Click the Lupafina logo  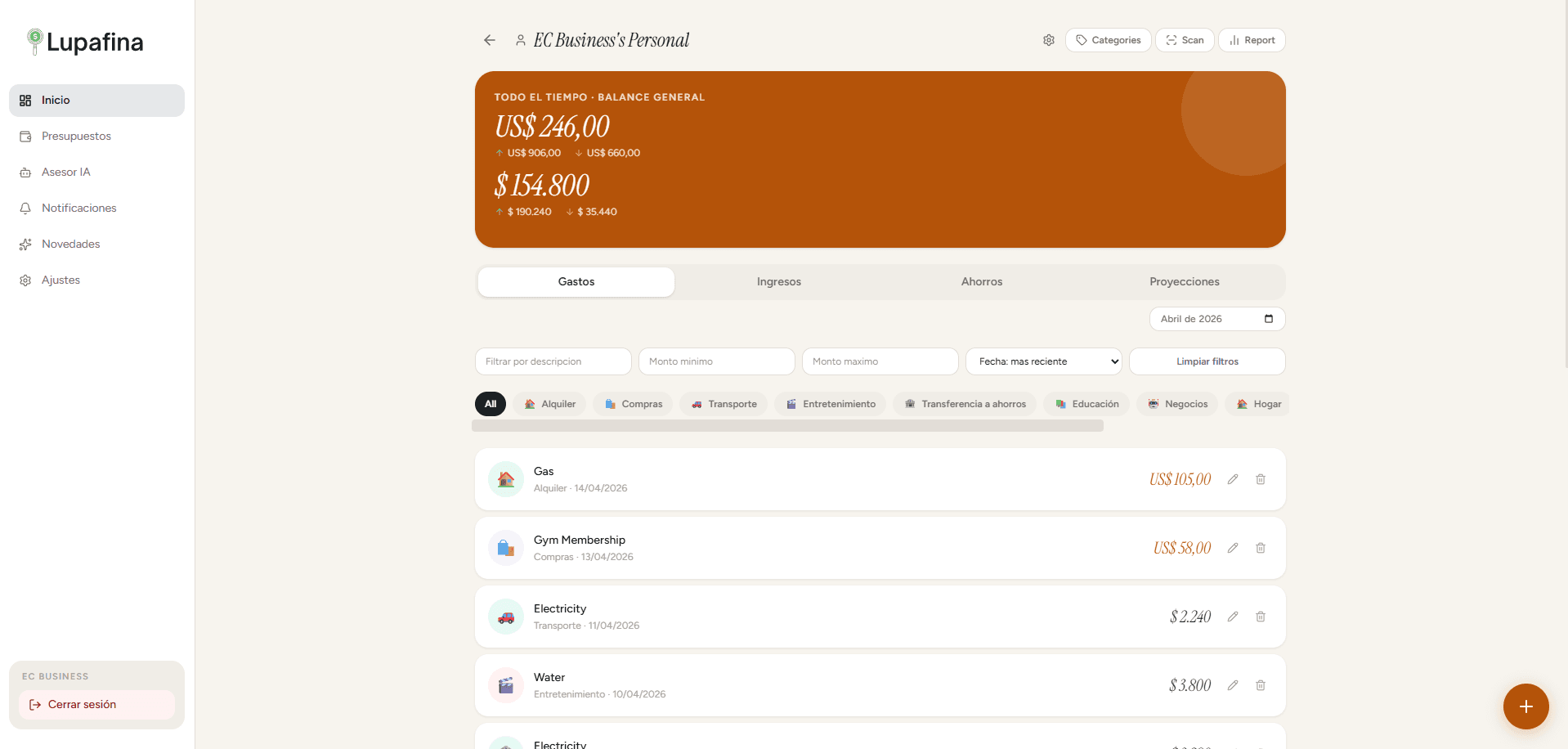85,42
